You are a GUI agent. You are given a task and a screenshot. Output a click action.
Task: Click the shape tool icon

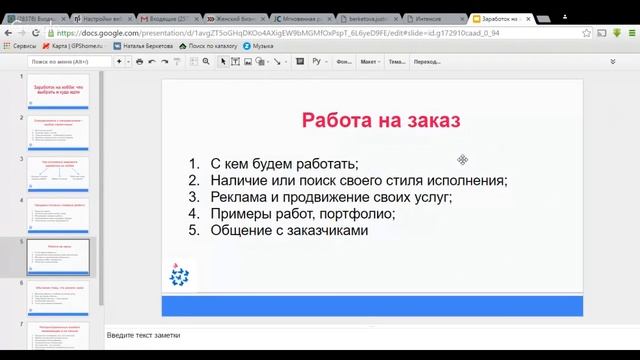(x=260, y=62)
